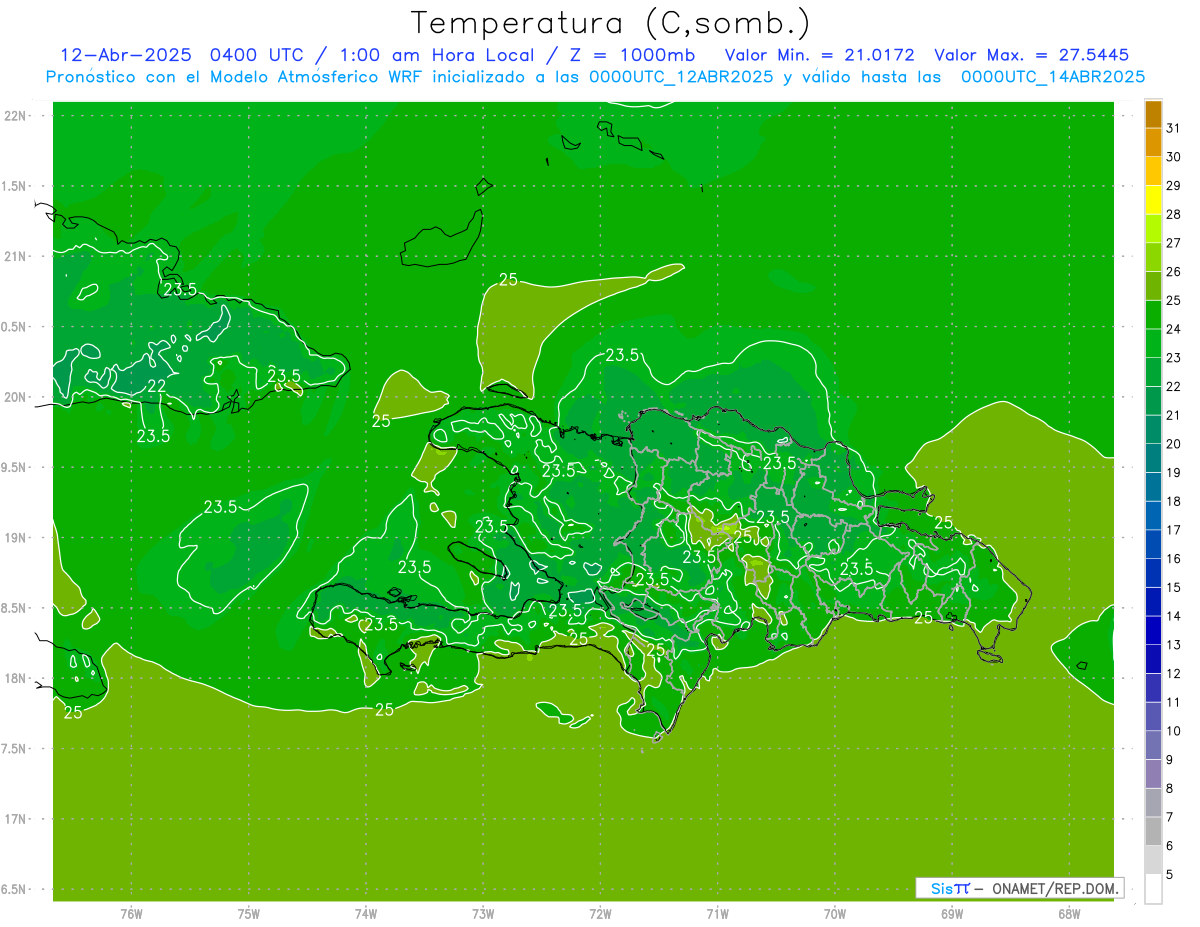The width and height of the screenshot is (1200, 927).
Task: Click the '70W' longitude label
Action: 835,914
